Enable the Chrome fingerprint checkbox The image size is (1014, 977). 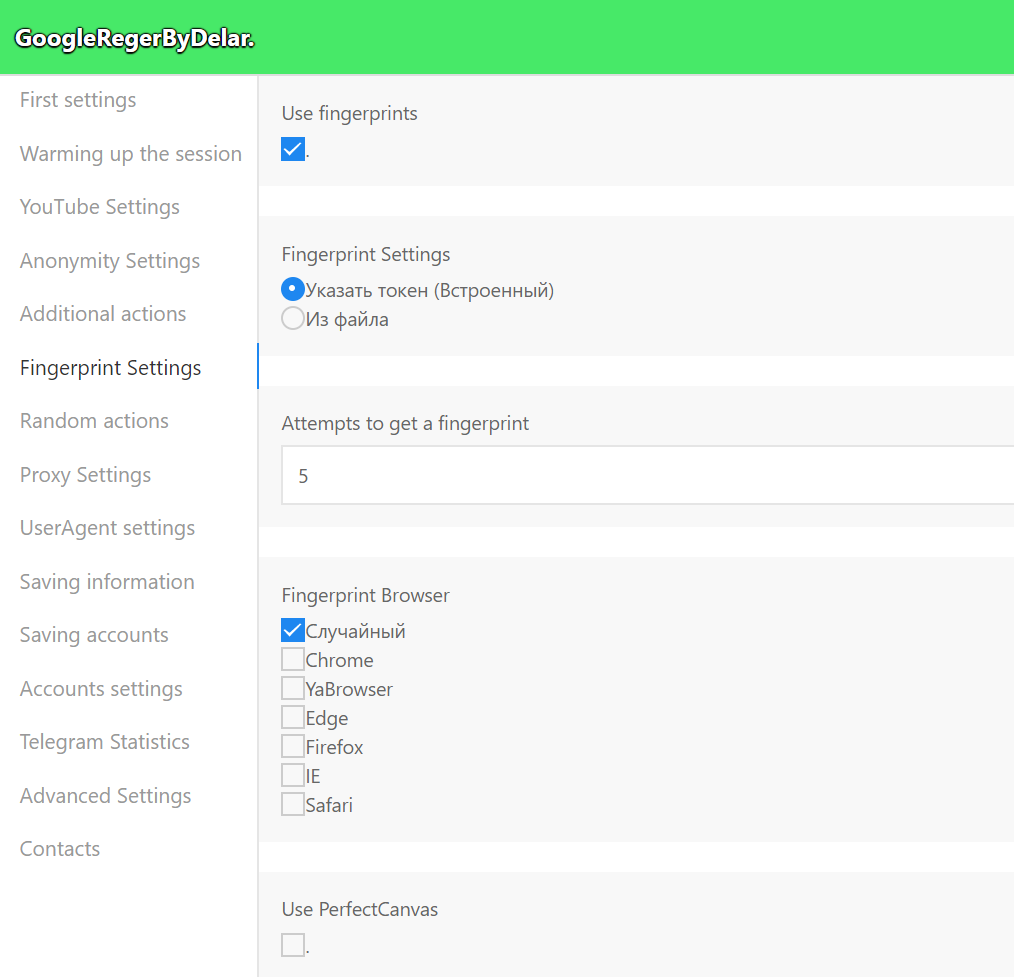click(293, 660)
